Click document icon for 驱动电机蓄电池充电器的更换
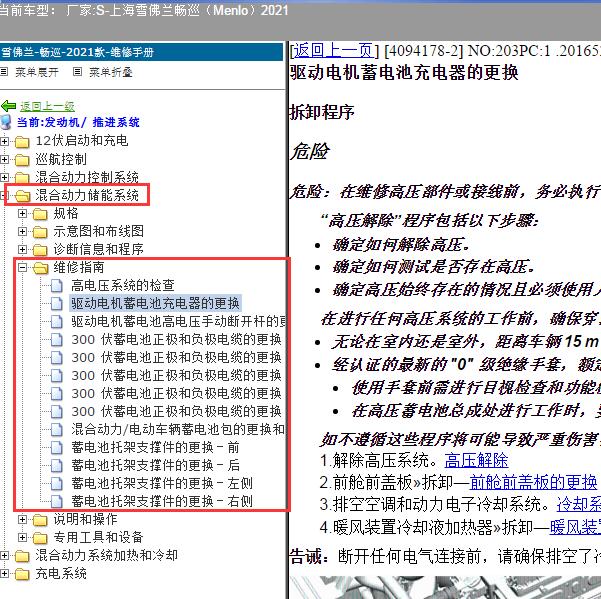The width and height of the screenshot is (601, 599). [x=57, y=304]
